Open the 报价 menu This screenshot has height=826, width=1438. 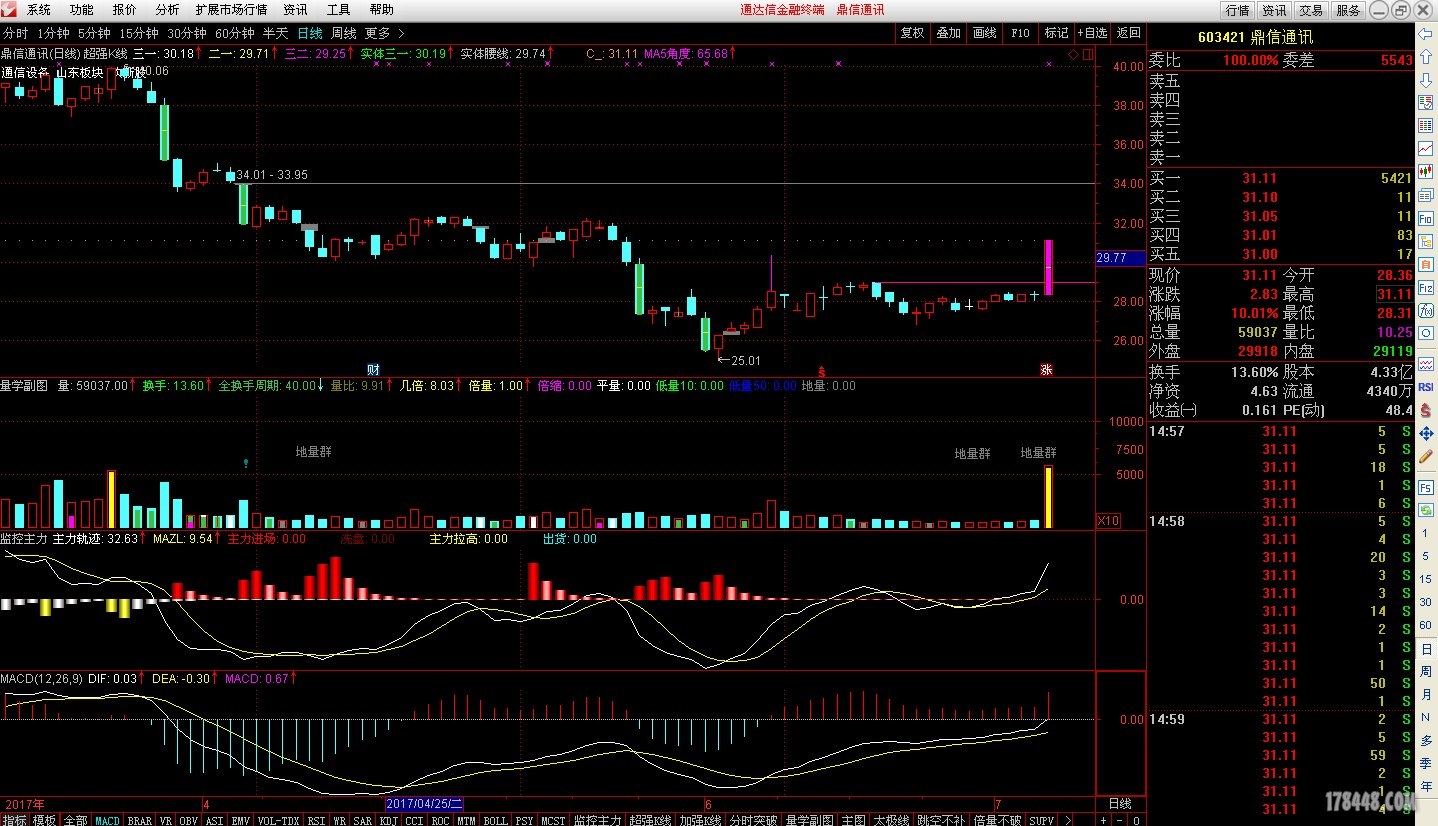(125, 10)
